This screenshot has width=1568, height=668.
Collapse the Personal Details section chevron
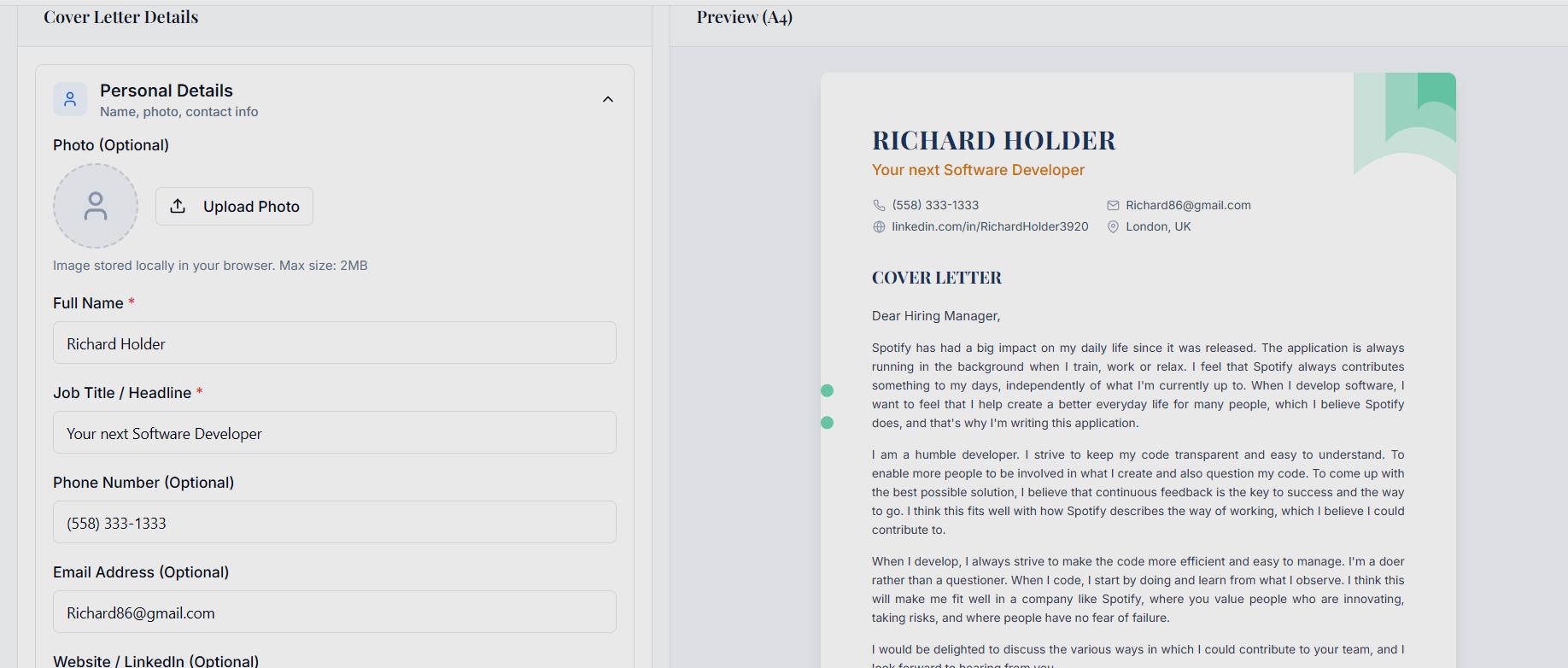point(608,99)
